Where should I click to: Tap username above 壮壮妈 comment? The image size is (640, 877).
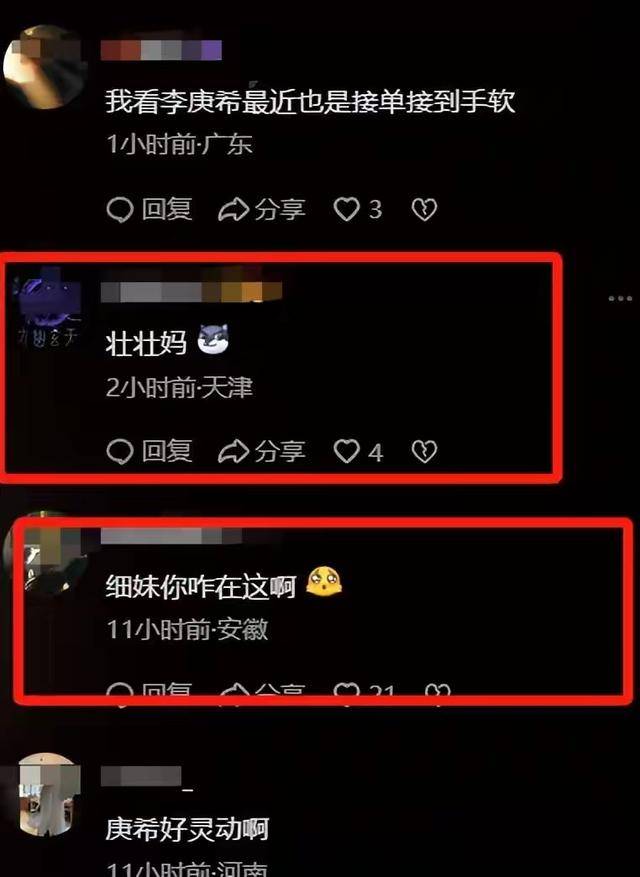[x=191, y=292]
